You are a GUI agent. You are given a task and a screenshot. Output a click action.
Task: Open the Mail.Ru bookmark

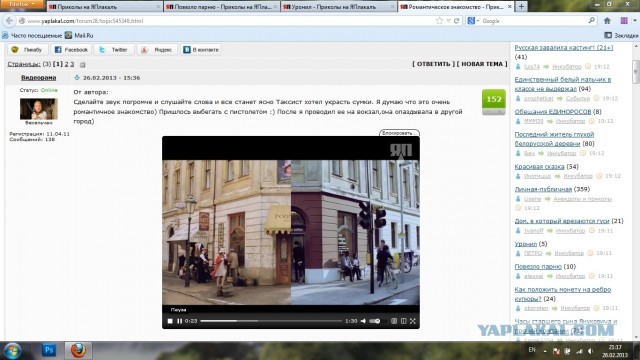click(79, 36)
